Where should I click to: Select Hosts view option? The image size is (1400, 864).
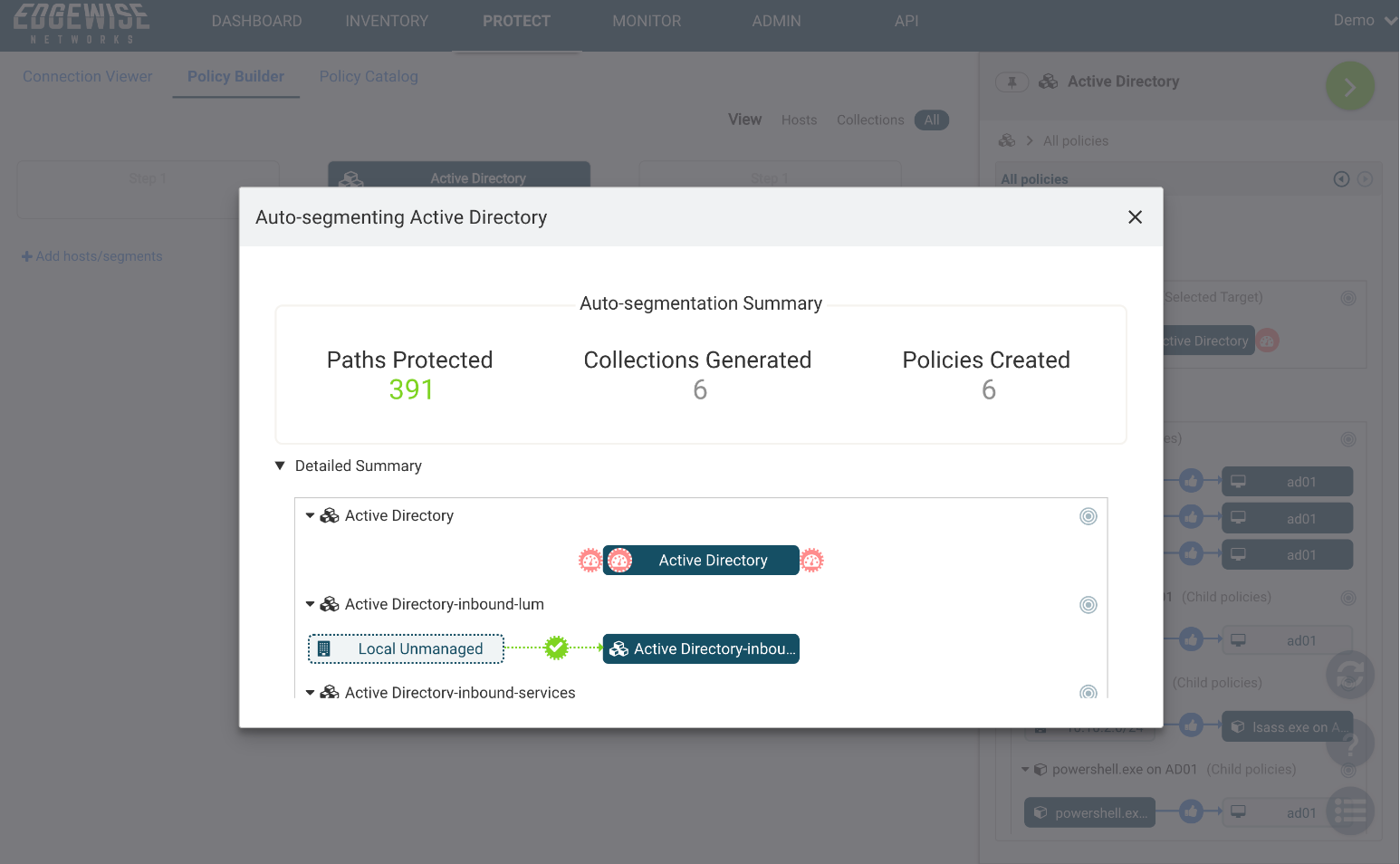(x=799, y=120)
